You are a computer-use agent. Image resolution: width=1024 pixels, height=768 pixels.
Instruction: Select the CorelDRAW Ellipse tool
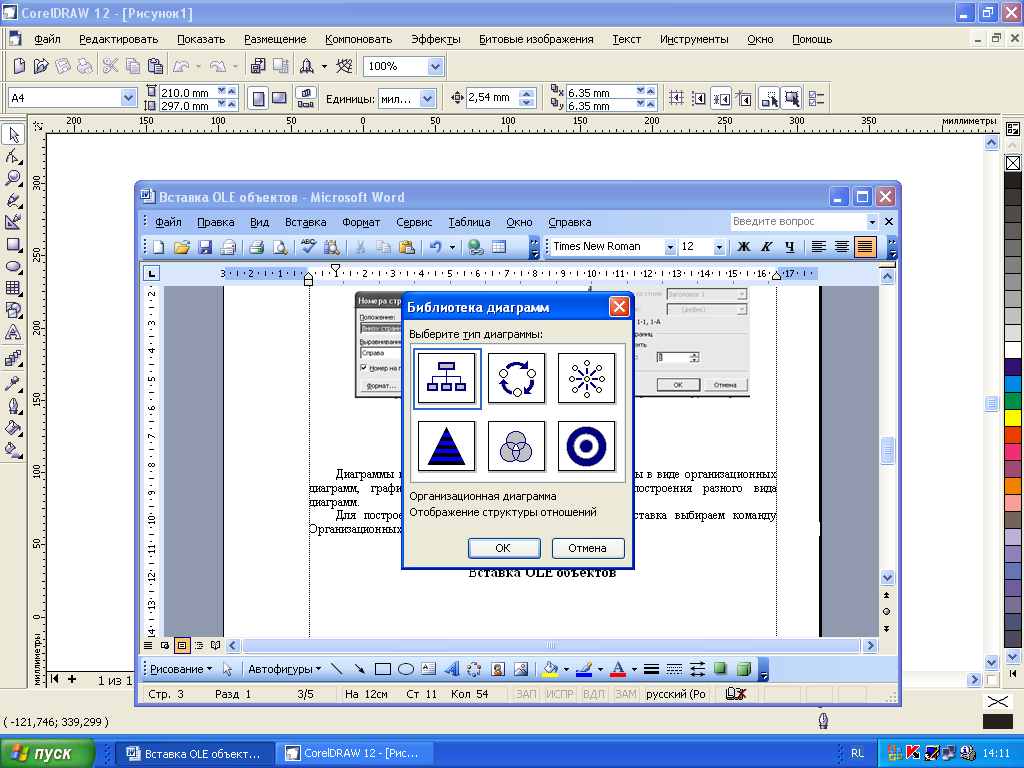pos(13,266)
